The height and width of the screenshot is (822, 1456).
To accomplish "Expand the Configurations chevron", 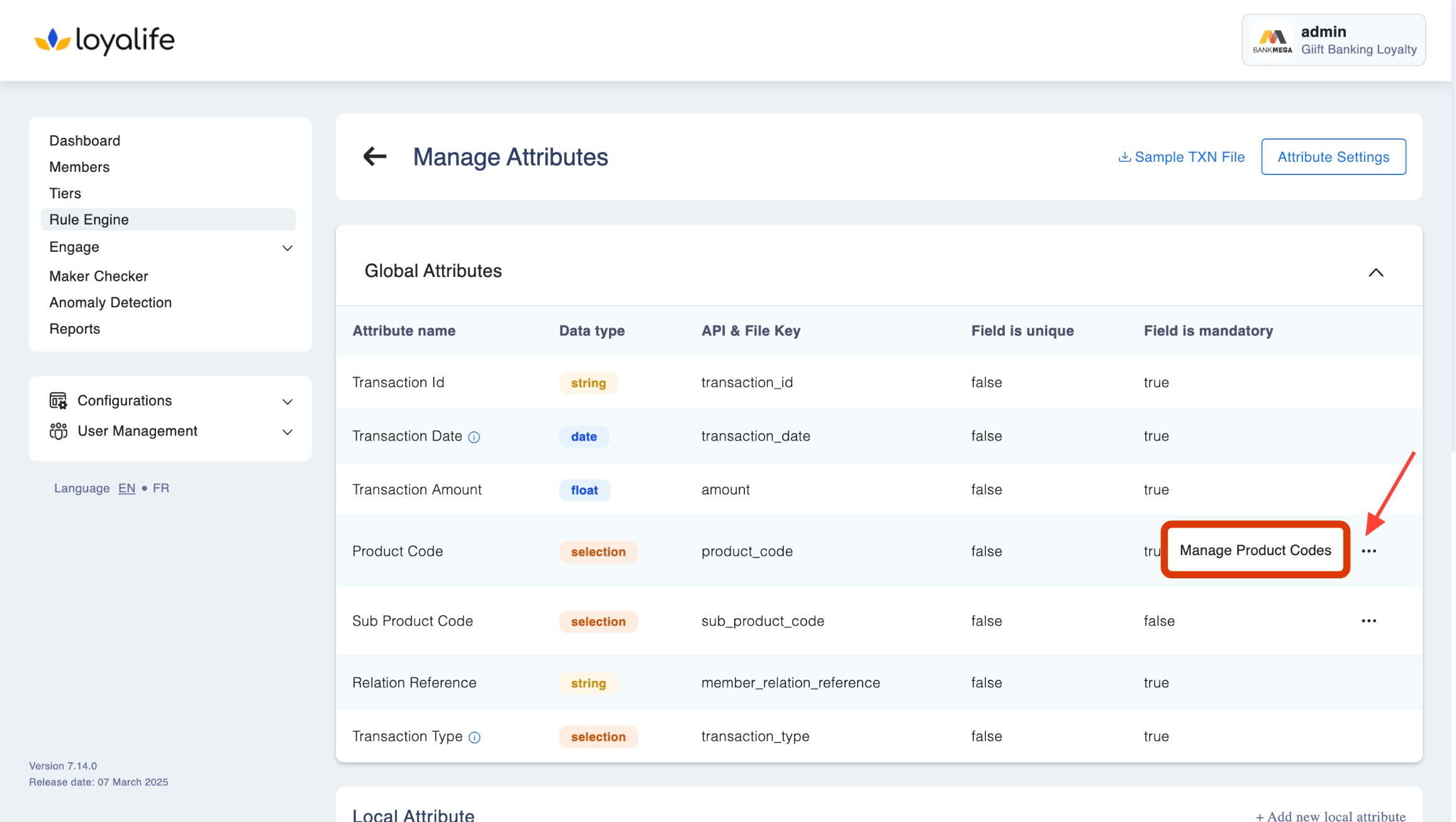I will (x=288, y=401).
